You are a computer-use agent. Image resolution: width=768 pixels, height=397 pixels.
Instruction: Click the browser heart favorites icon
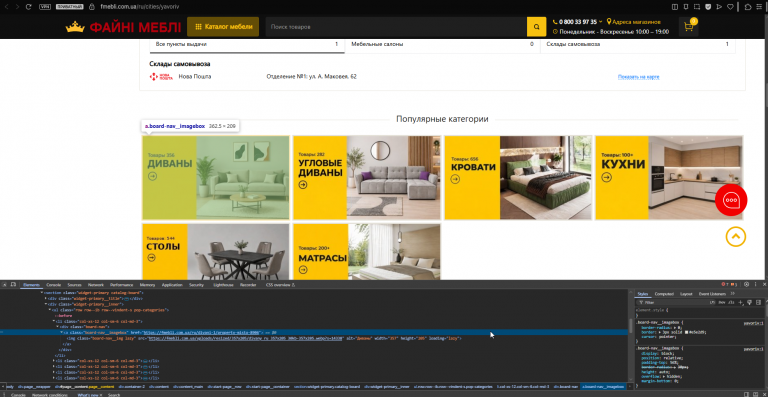click(x=730, y=7)
